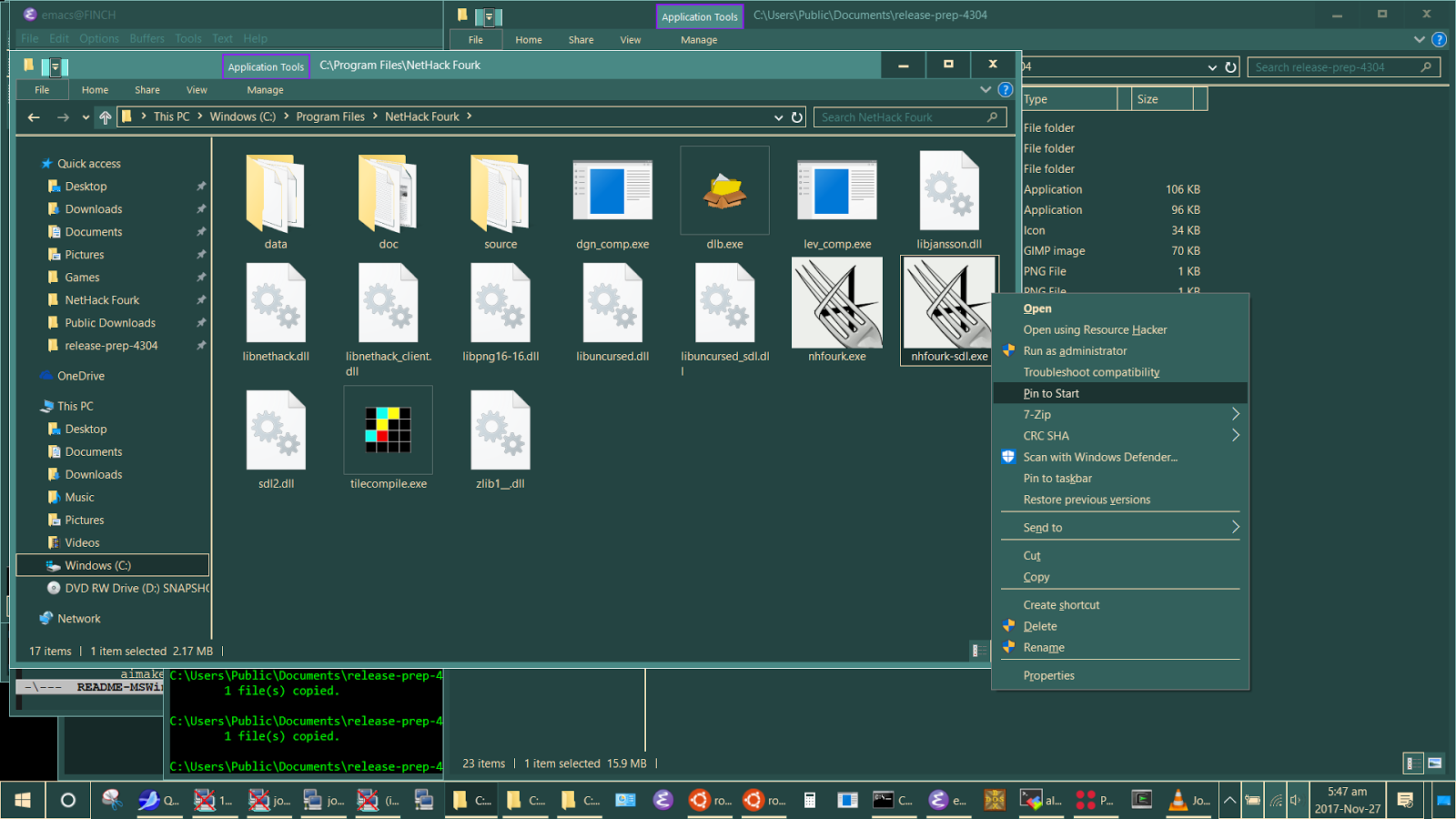Select the libjansson.dll gear icon
The image size is (1456, 819).
(949, 190)
